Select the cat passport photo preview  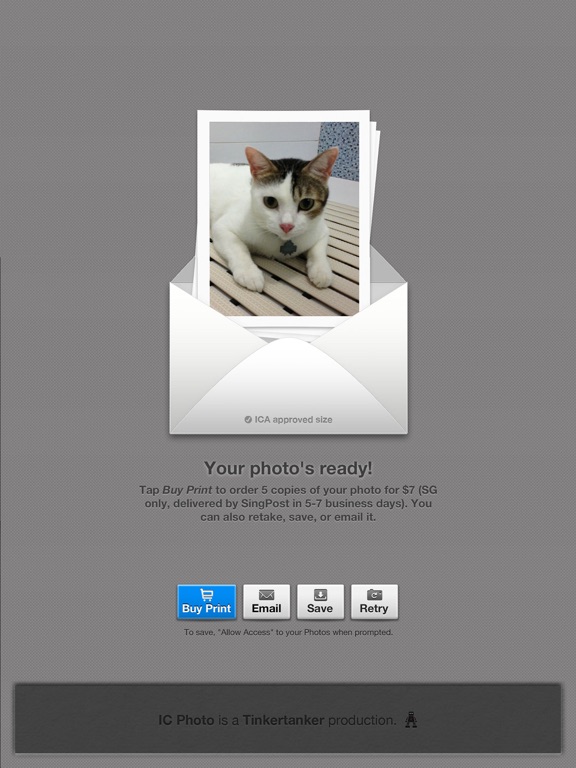[284, 218]
